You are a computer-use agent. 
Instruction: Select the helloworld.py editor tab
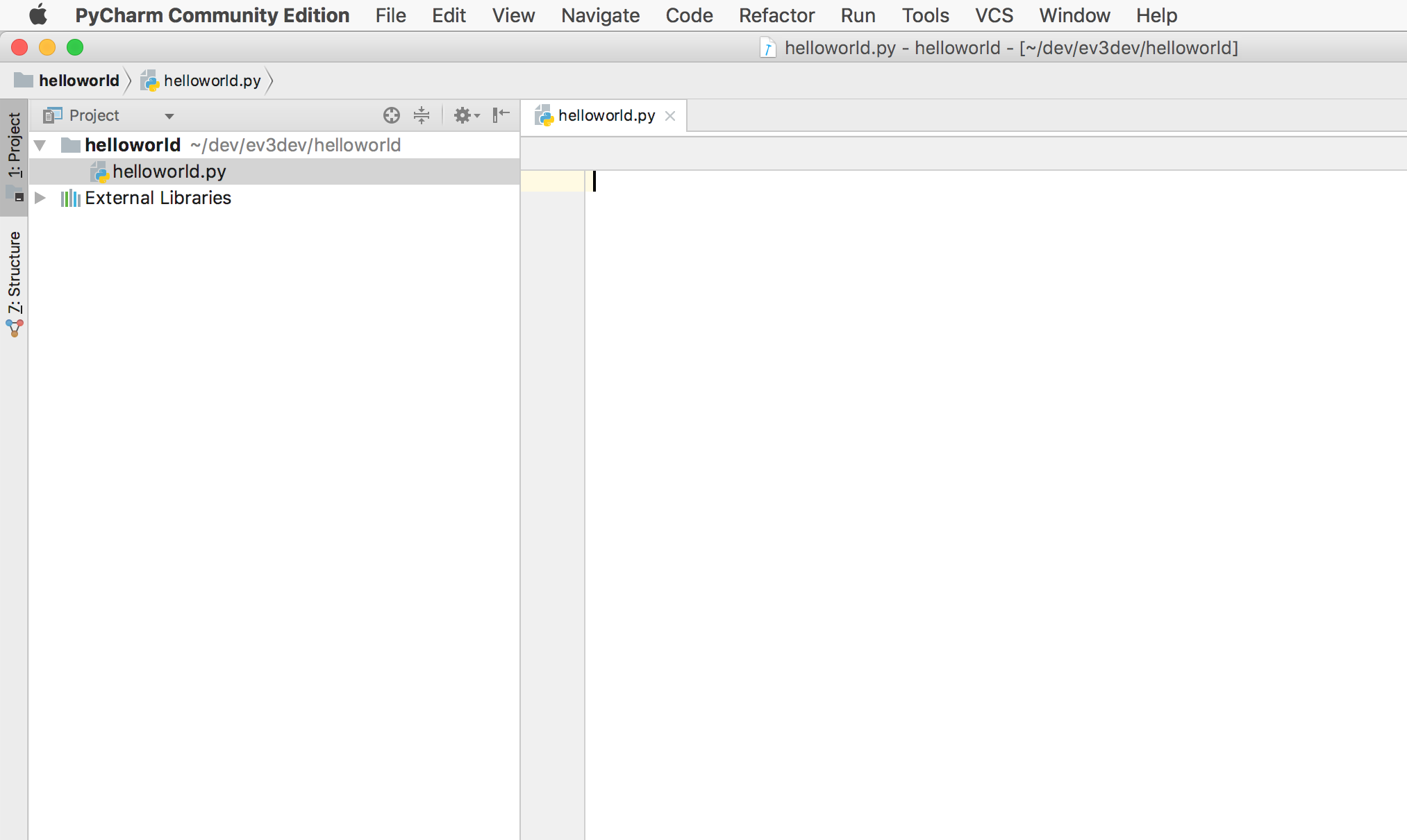(x=606, y=115)
